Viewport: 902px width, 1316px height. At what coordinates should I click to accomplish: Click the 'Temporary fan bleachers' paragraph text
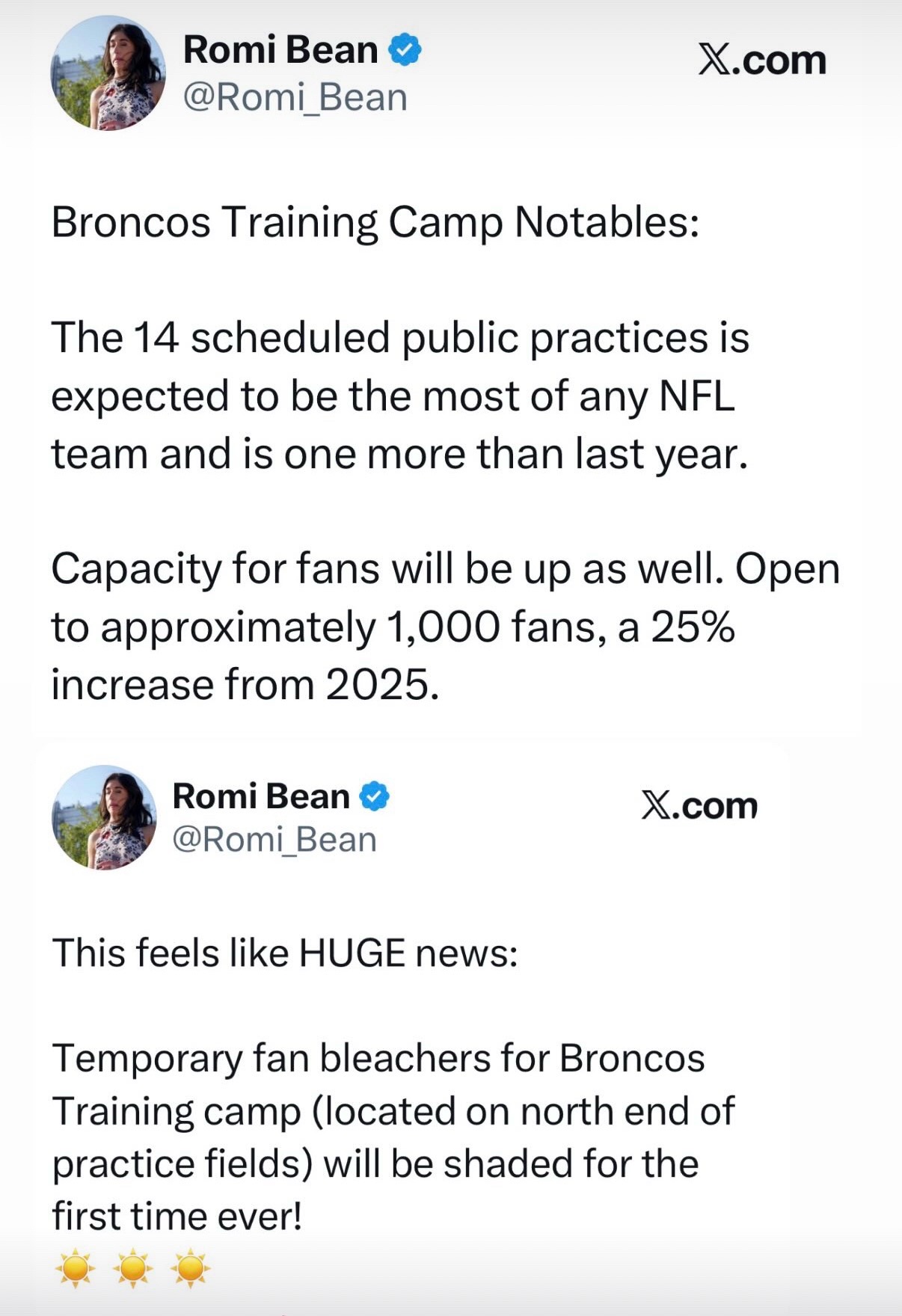point(393,1137)
